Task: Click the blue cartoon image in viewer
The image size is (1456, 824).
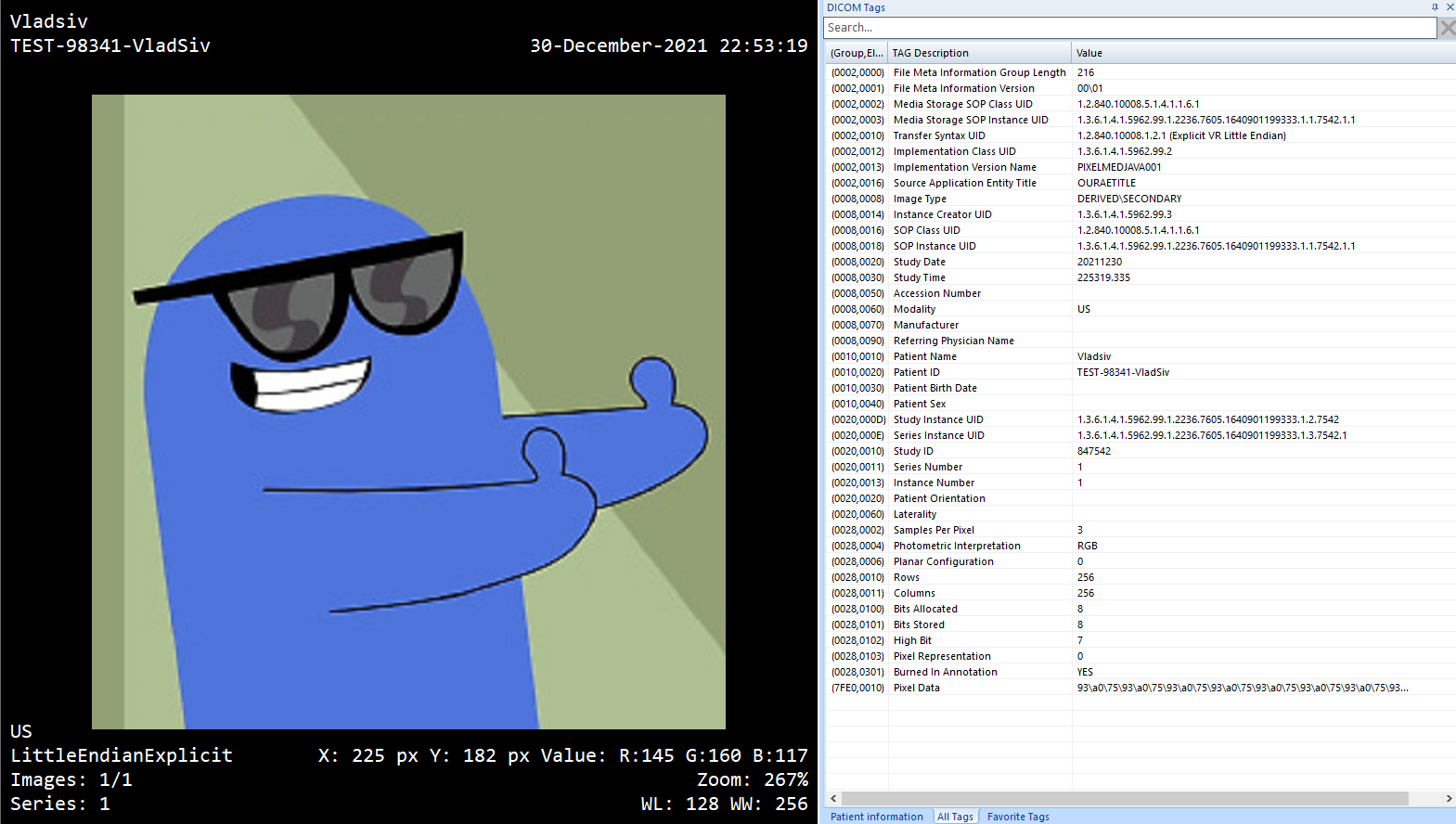Action: pos(408,412)
